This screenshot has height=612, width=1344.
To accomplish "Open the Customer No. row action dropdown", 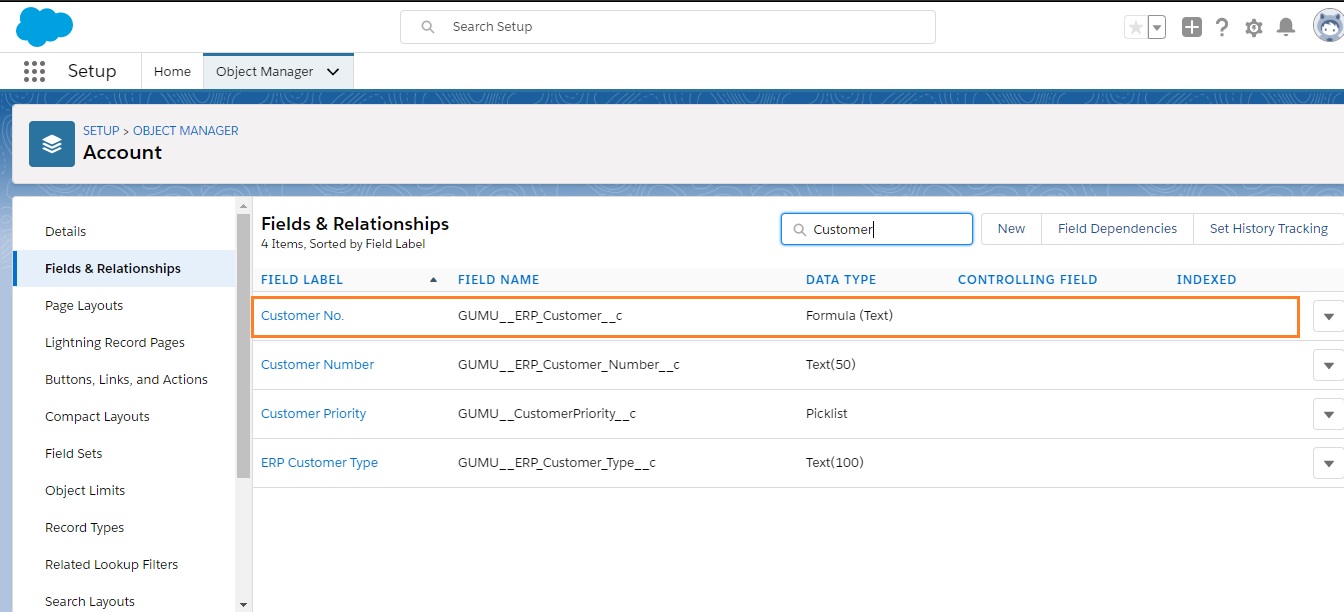I will click(1328, 316).
